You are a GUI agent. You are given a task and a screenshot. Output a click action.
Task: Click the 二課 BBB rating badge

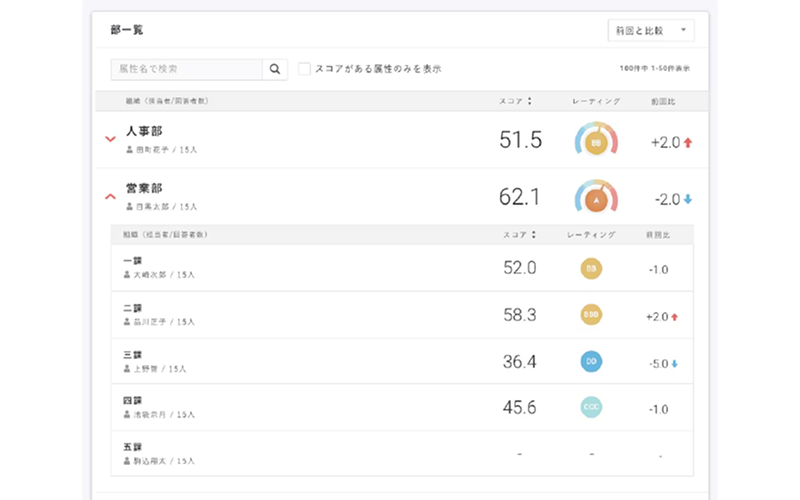591,315
